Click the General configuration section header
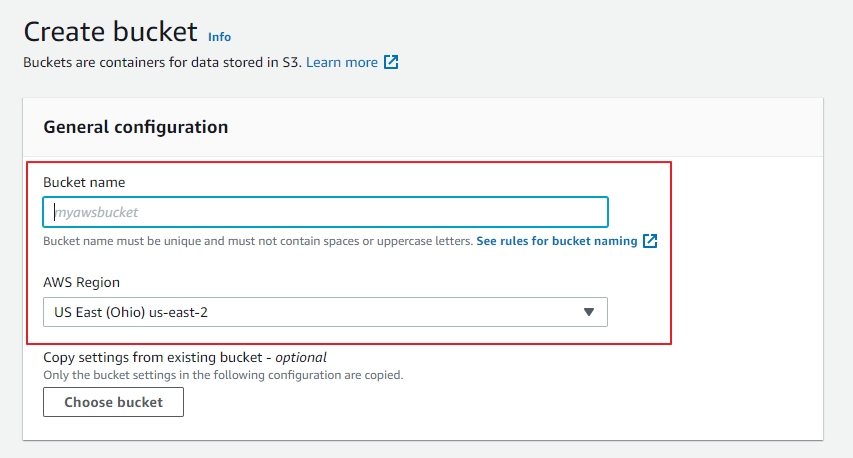853x458 pixels. coord(136,127)
